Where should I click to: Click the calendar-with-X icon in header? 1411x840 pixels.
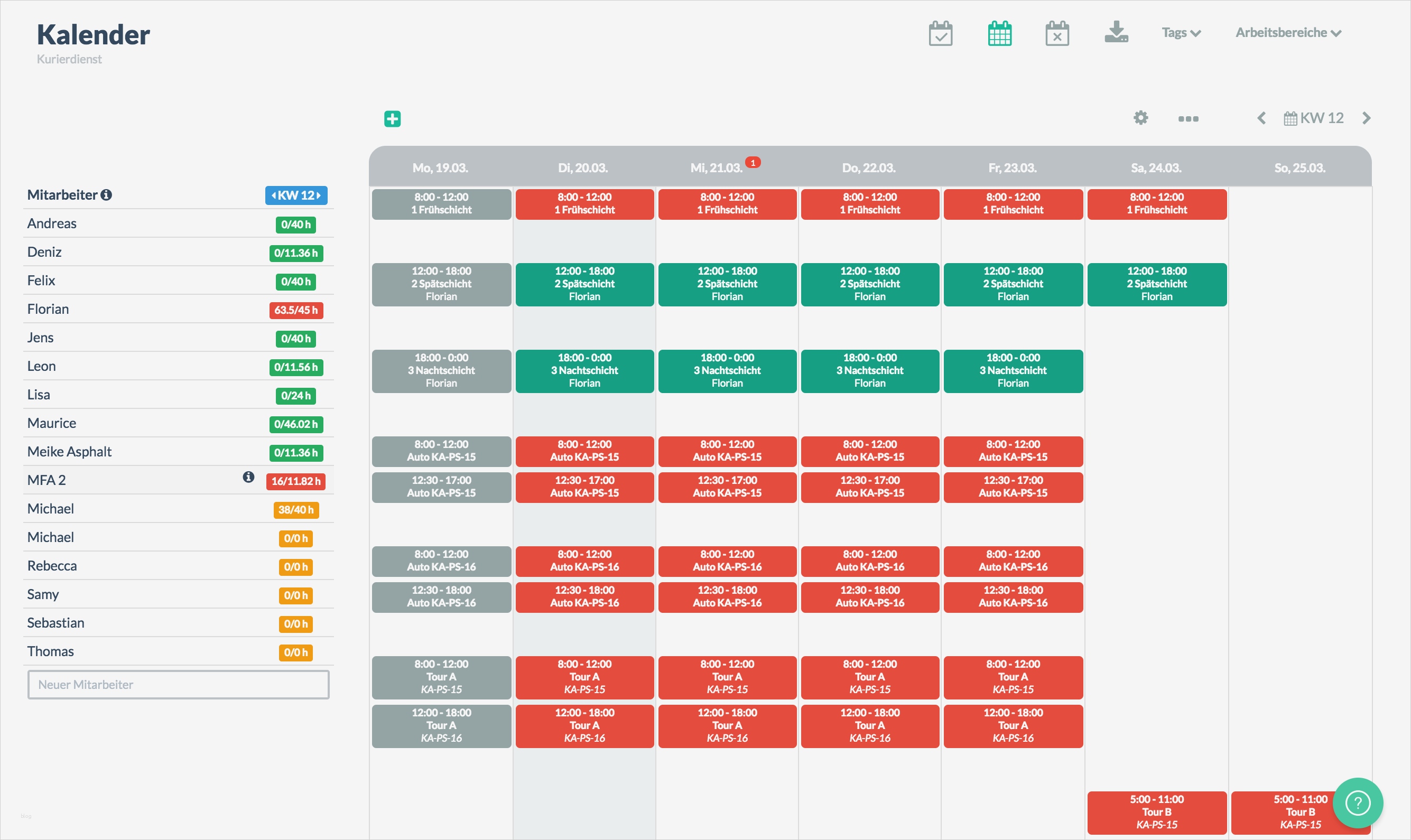tap(1056, 33)
